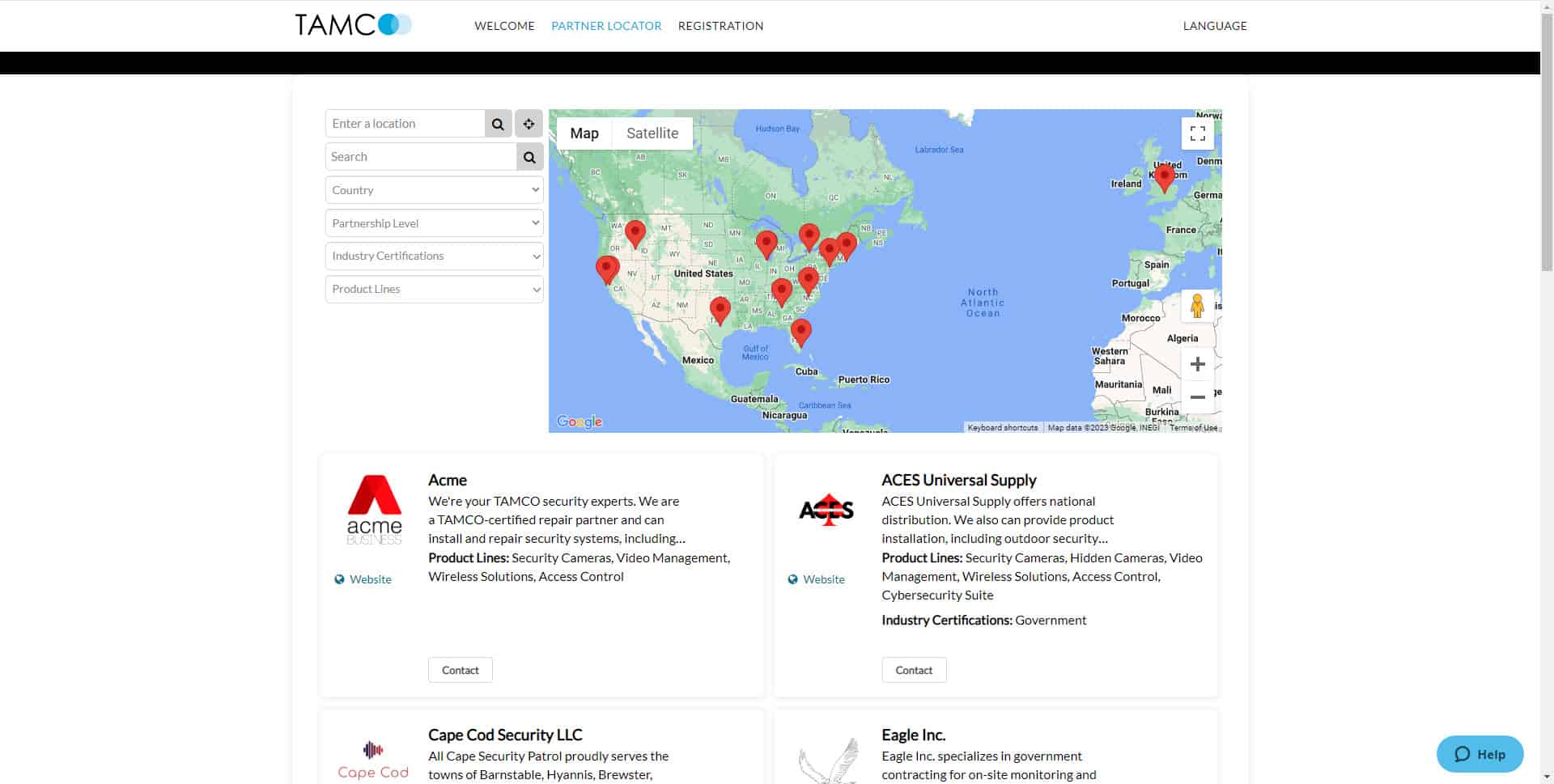Screen dimensions: 1554x784
Task: Click the detect my location crosshair icon
Action: click(529, 124)
